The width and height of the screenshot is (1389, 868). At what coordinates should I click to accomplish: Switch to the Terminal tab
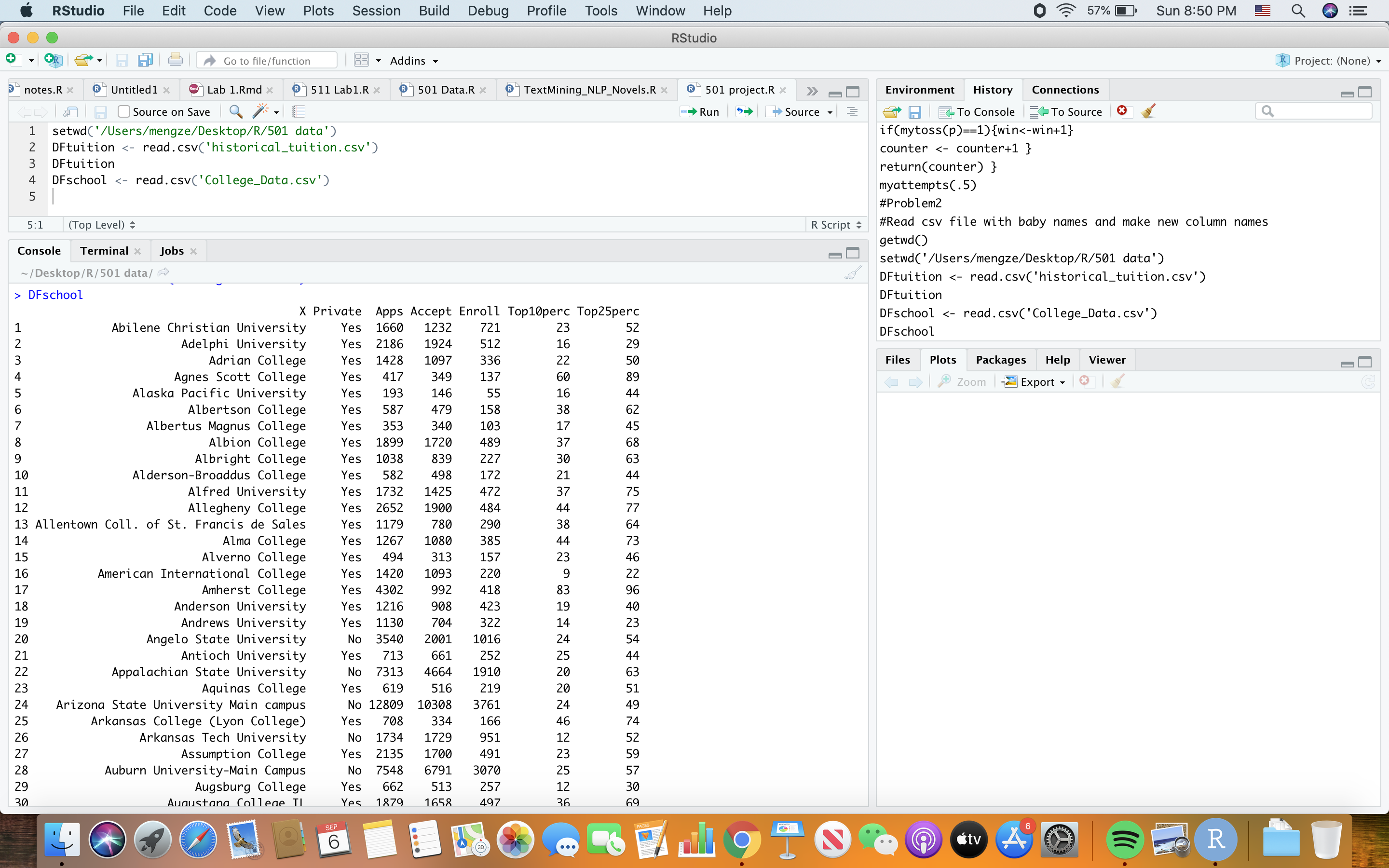pyautogui.click(x=104, y=251)
